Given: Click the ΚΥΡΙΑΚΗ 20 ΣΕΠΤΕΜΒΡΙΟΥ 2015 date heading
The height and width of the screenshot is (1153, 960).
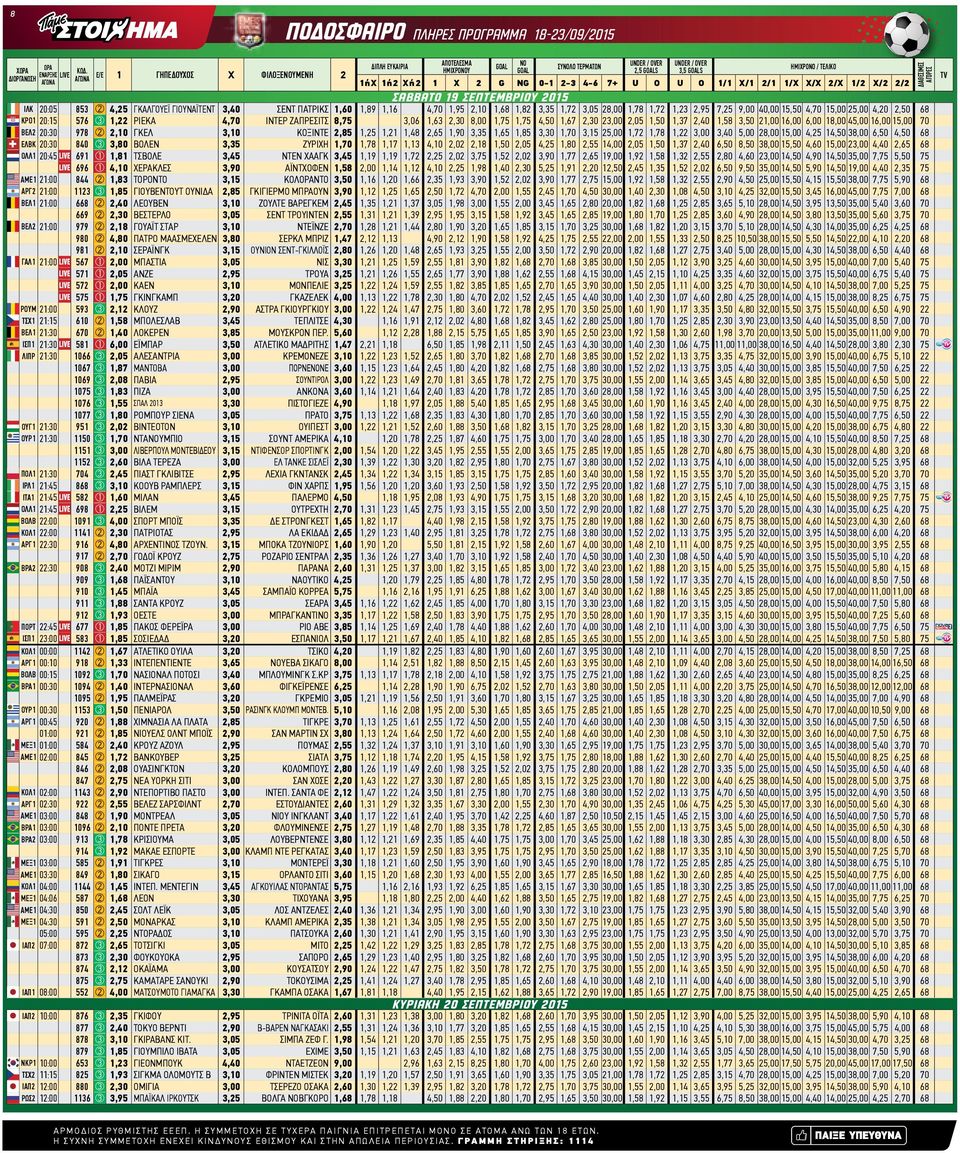Looking at the screenshot, I should pyautogui.click(x=479, y=1004).
